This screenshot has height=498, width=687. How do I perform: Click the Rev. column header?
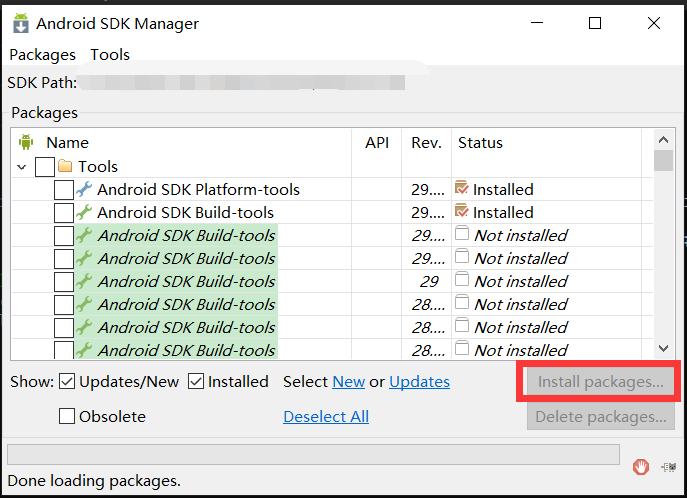tap(426, 143)
